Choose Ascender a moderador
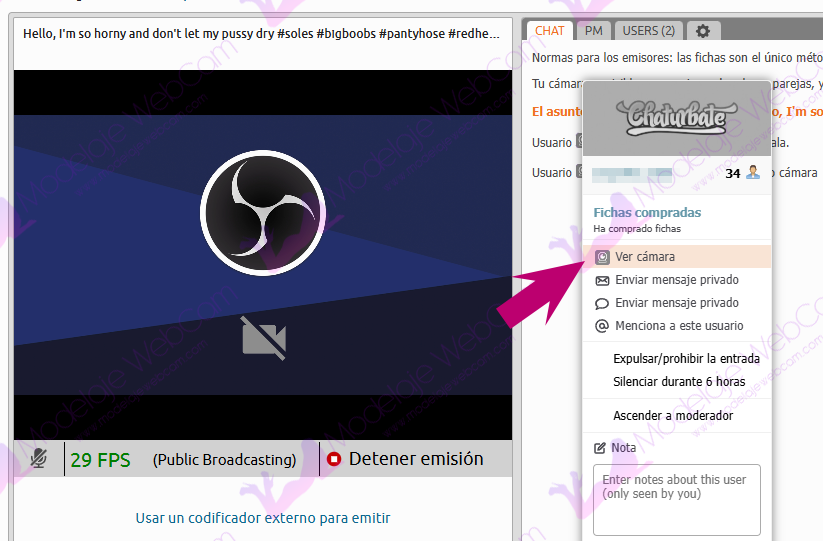This screenshot has height=541, width=823. click(x=673, y=415)
